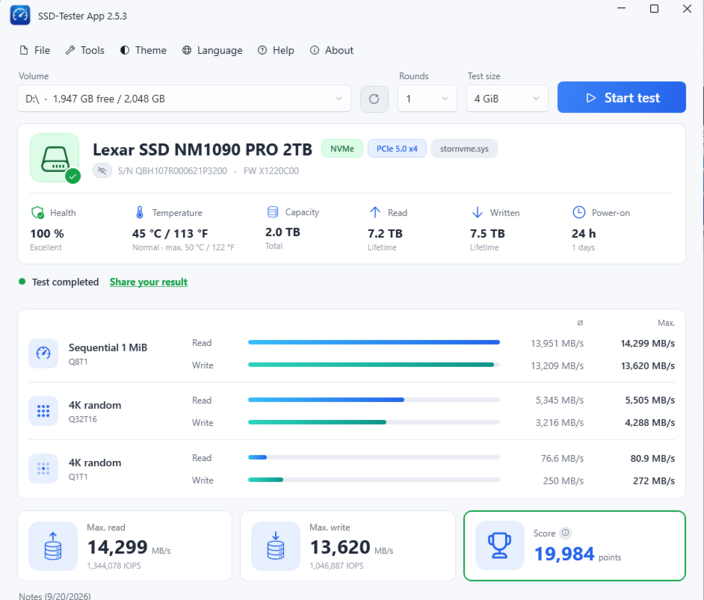704x600 pixels.
Task: Click the 76.6 MB/s average value
Action: (562, 459)
